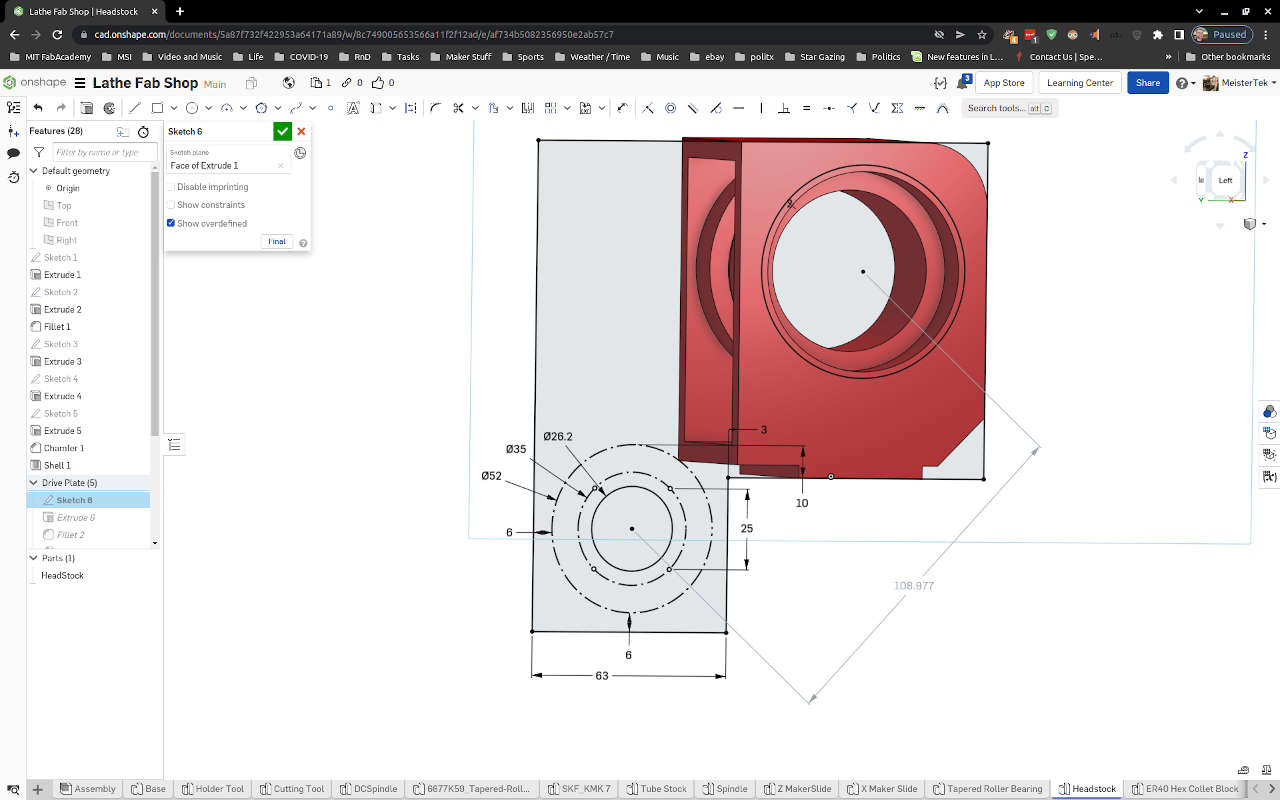
Task: Select the HeadStock part
Action: [x=62, y=576]
